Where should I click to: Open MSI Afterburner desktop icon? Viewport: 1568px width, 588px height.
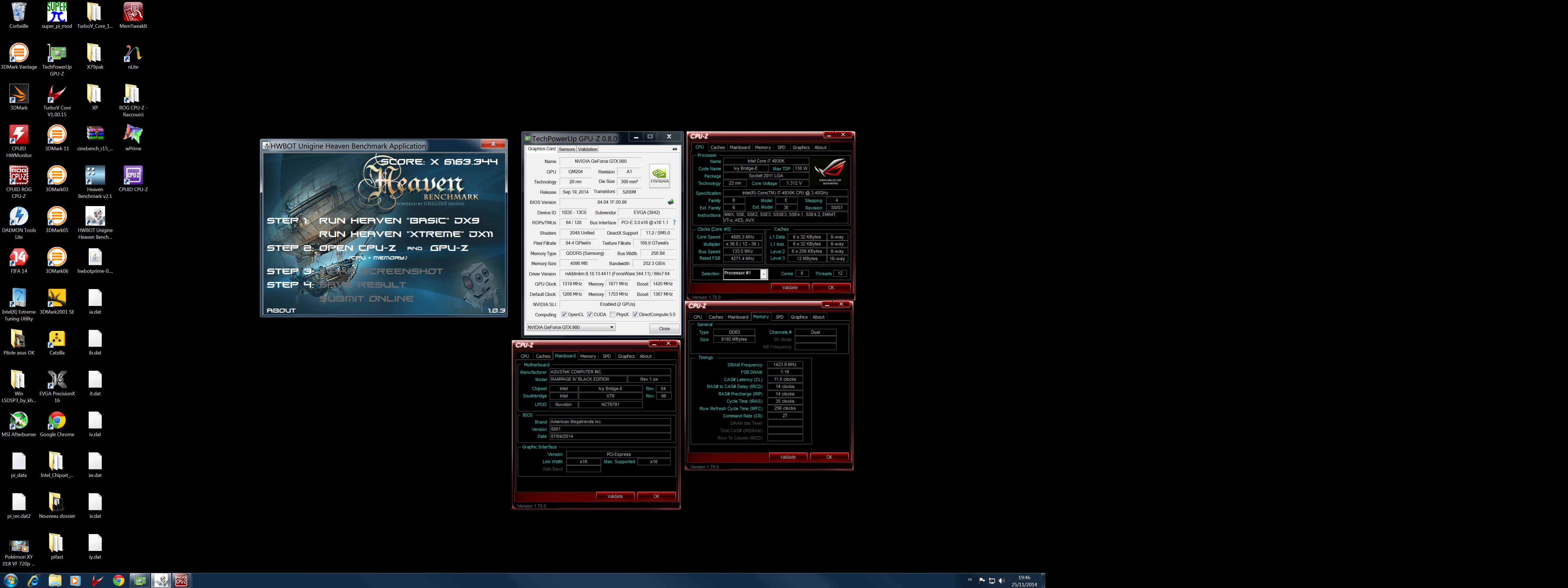point(19,423)
